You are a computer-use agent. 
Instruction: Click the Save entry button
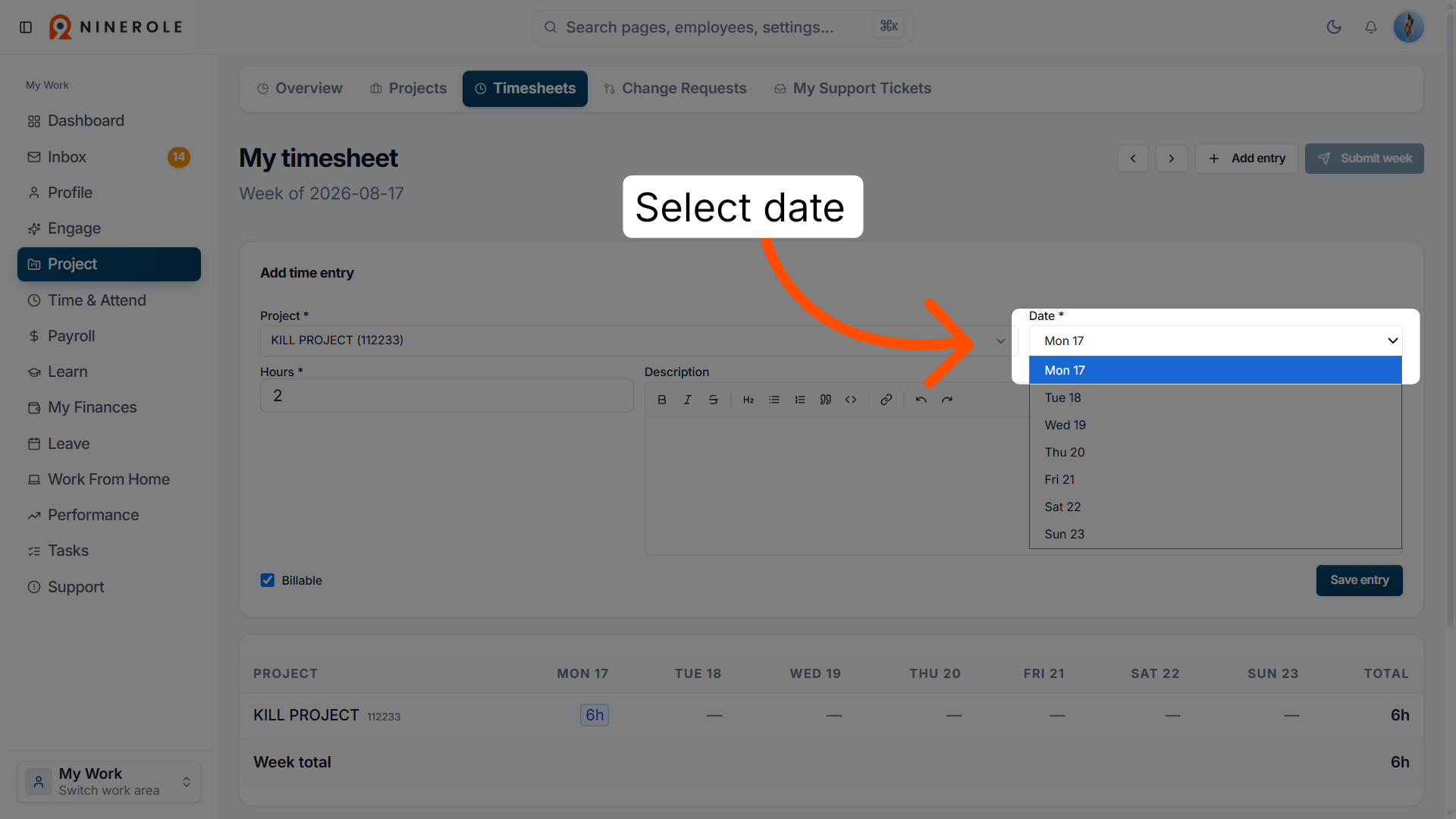click(x=1360, y=580)
